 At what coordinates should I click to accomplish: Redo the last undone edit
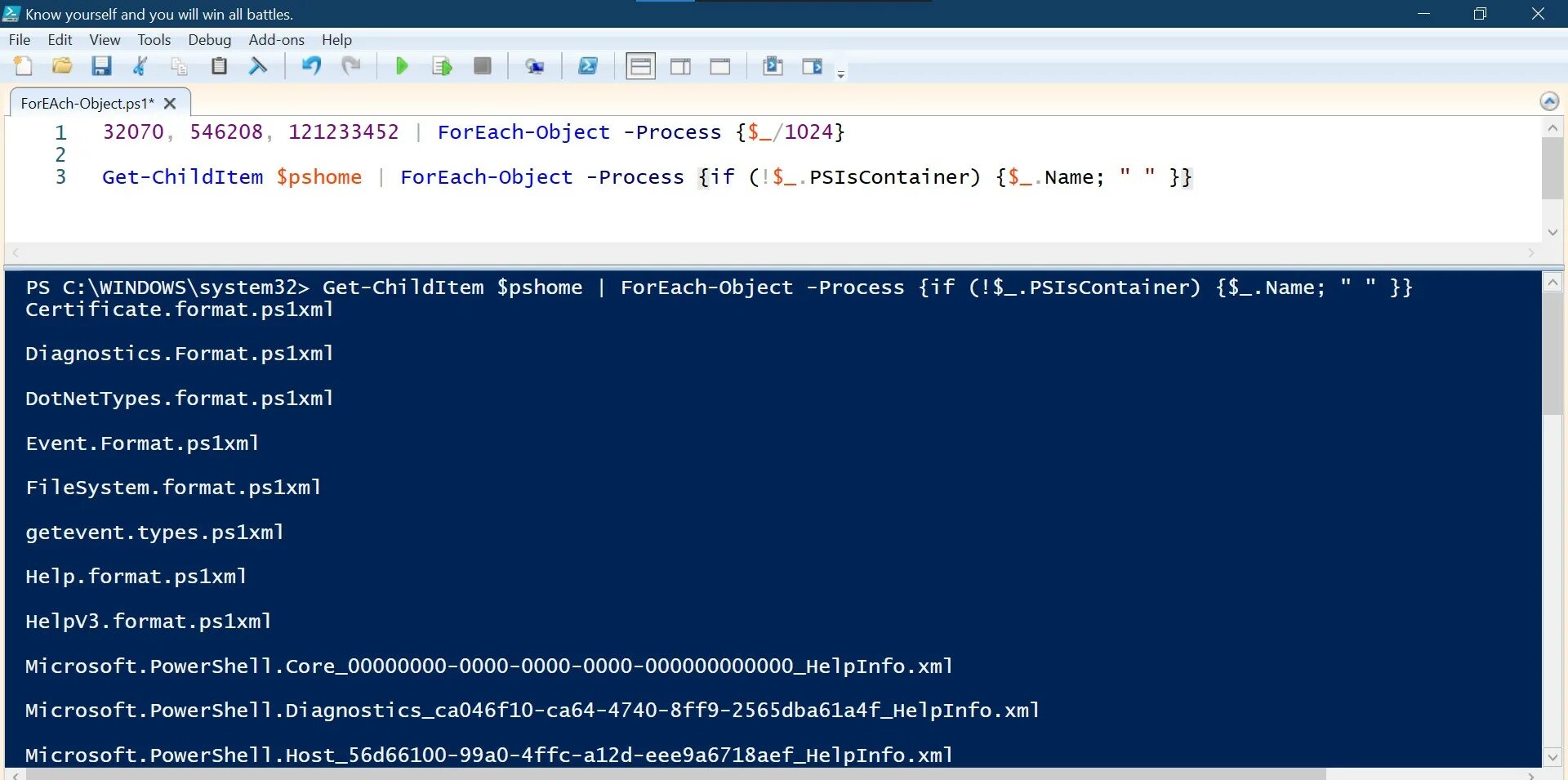click(x=351, y=66)
